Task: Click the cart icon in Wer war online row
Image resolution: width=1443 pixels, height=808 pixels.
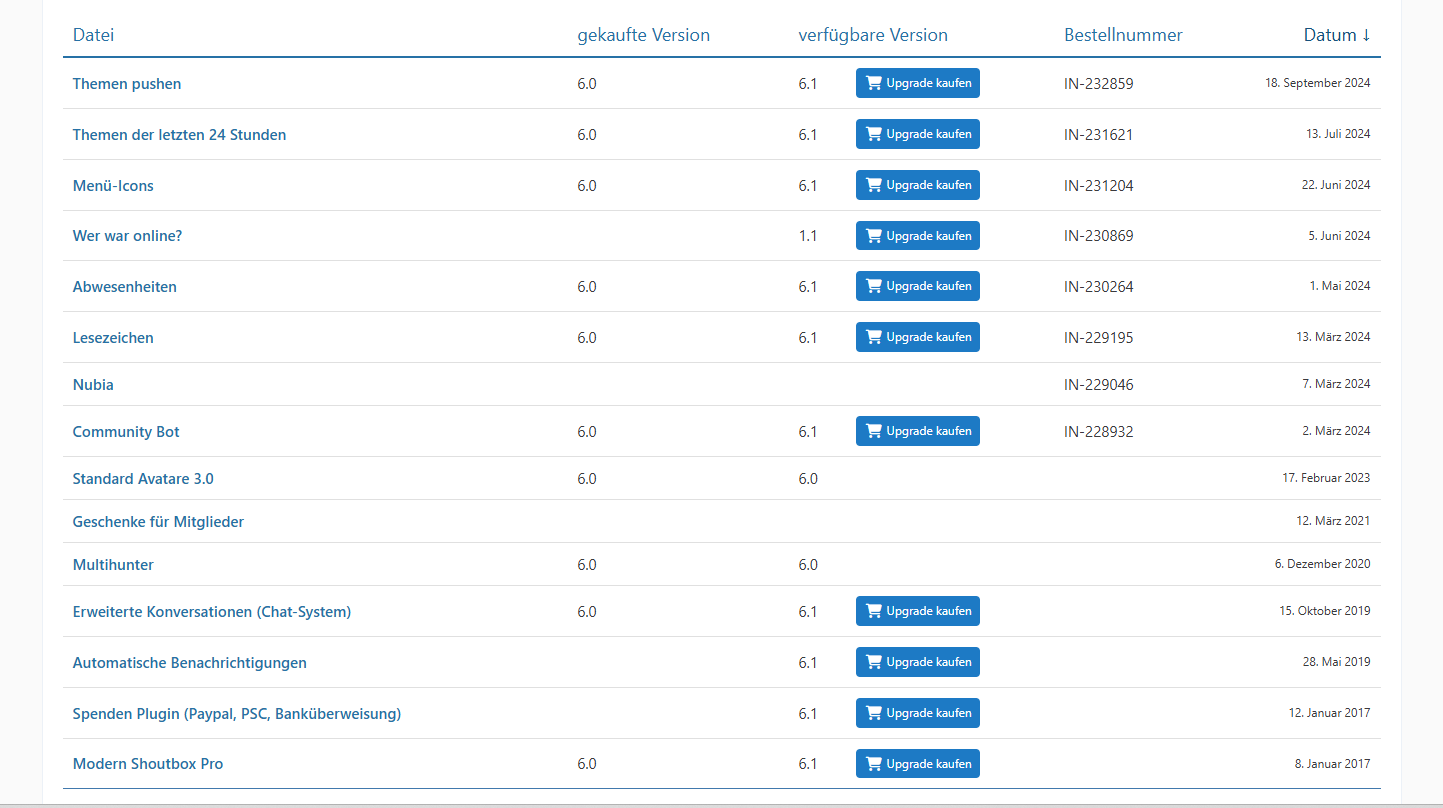Action: [874, 237]
